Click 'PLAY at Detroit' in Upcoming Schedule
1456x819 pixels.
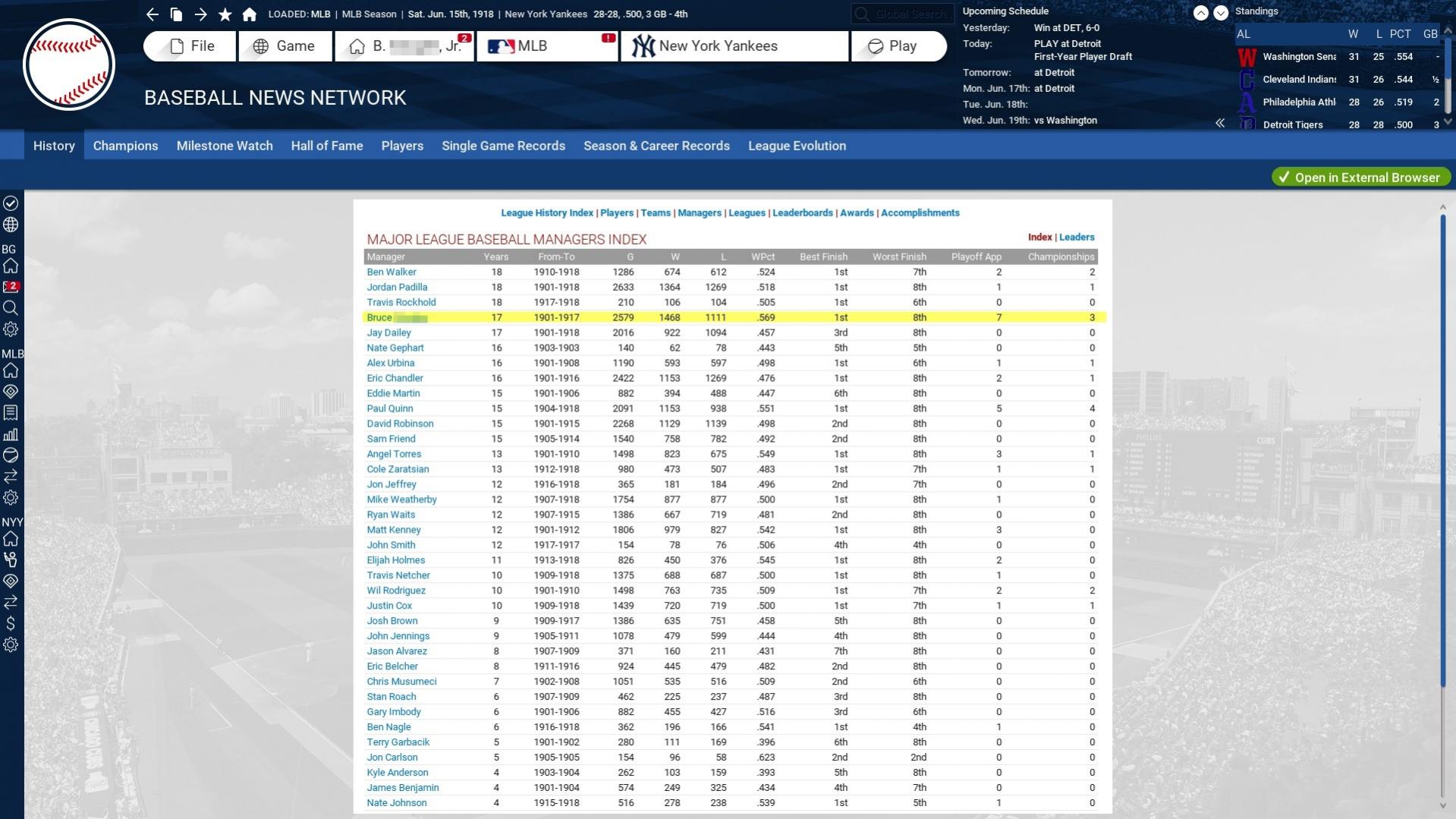coord(1067,44)
